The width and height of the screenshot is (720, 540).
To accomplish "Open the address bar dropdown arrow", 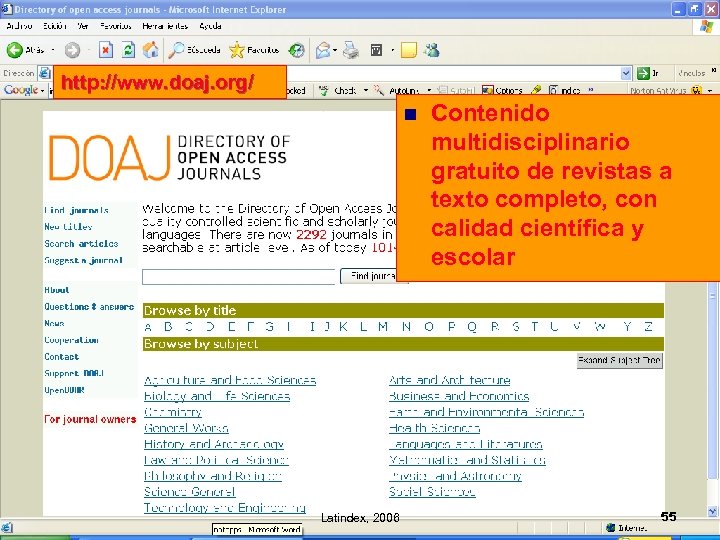I will pyautogui.click(x=626, y=73).
